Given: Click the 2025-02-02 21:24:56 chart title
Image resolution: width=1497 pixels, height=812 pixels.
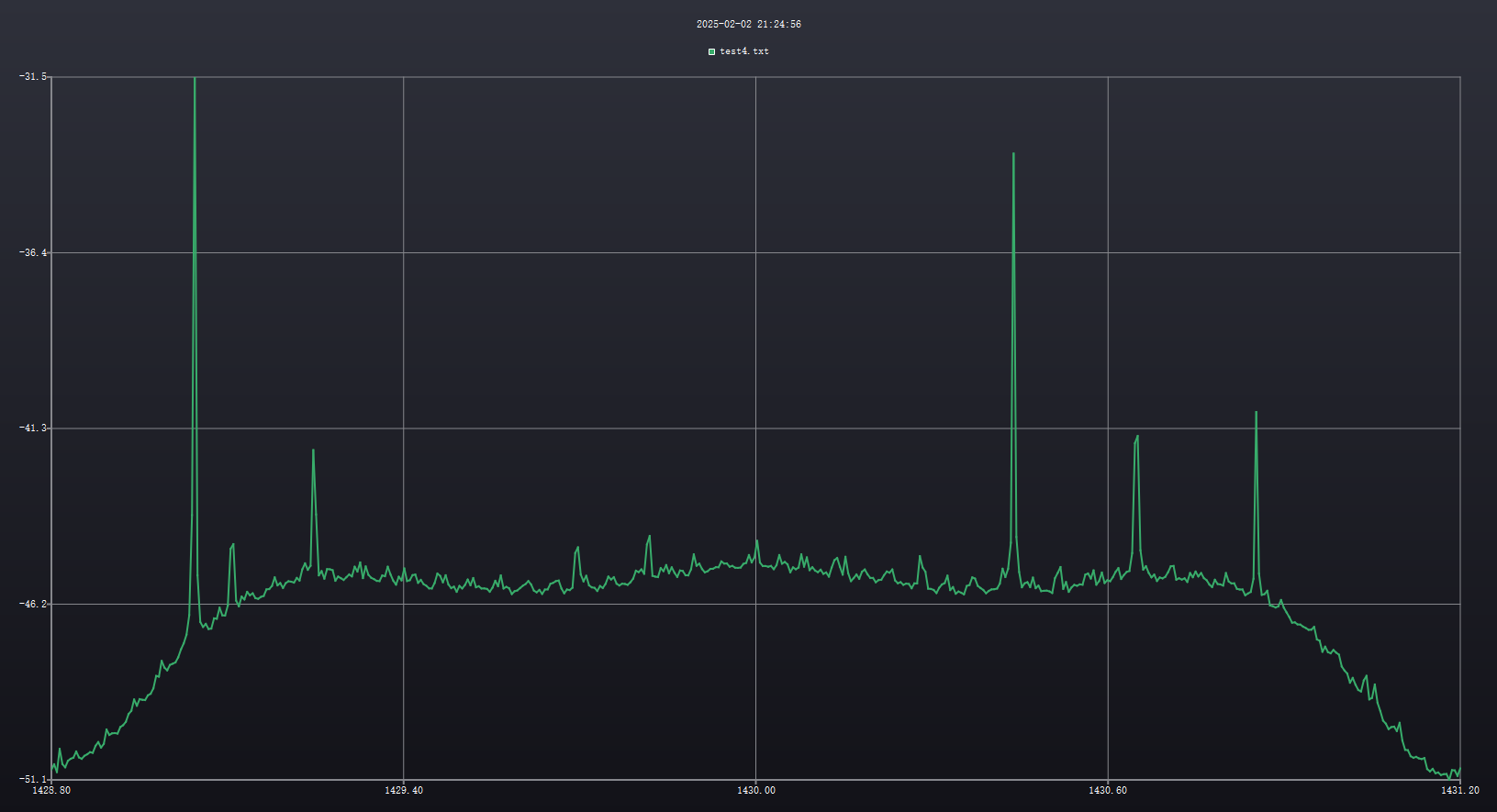Looking at the screenshot, I should (x=748, y=25).
